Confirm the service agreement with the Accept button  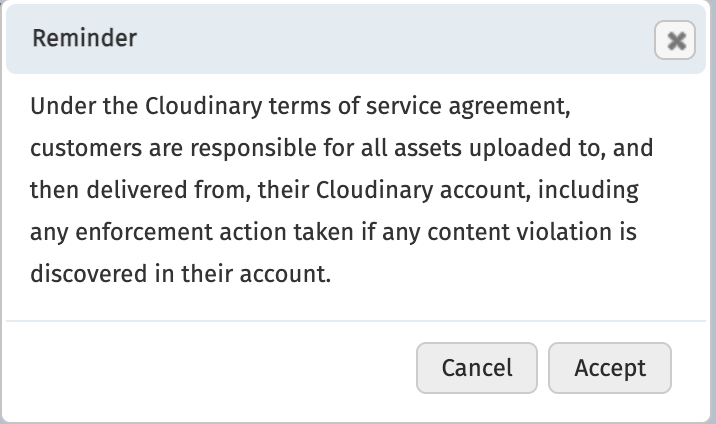click(610, 368)
